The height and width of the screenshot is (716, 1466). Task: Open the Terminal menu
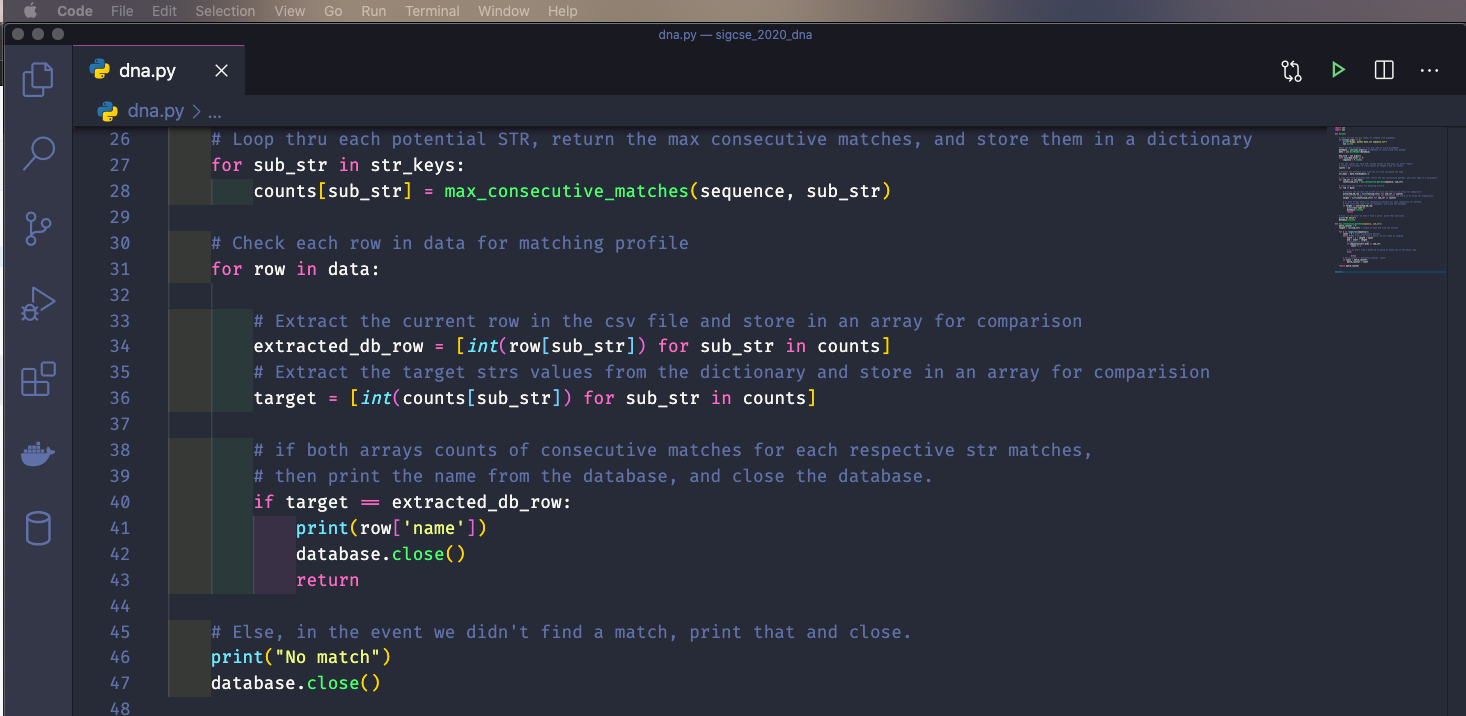coord(432,11)
